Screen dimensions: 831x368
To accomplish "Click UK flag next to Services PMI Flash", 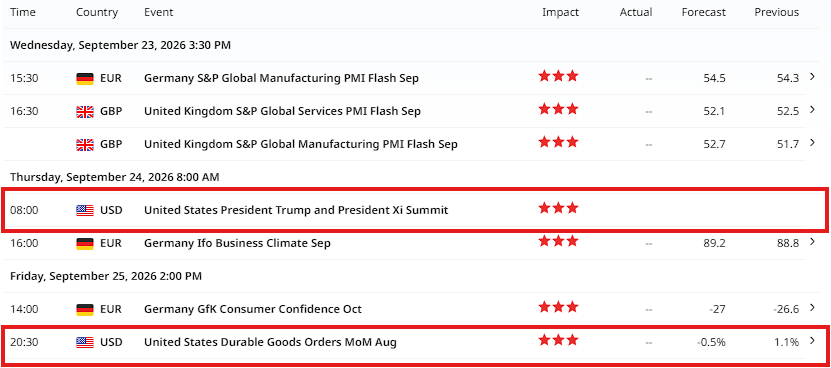I will tap(85, 111).
